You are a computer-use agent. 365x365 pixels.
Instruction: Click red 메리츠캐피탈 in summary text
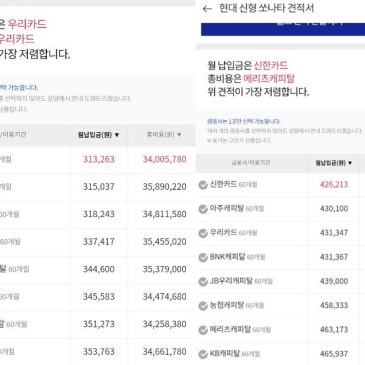pyautogui.click(x=269, y=79)
